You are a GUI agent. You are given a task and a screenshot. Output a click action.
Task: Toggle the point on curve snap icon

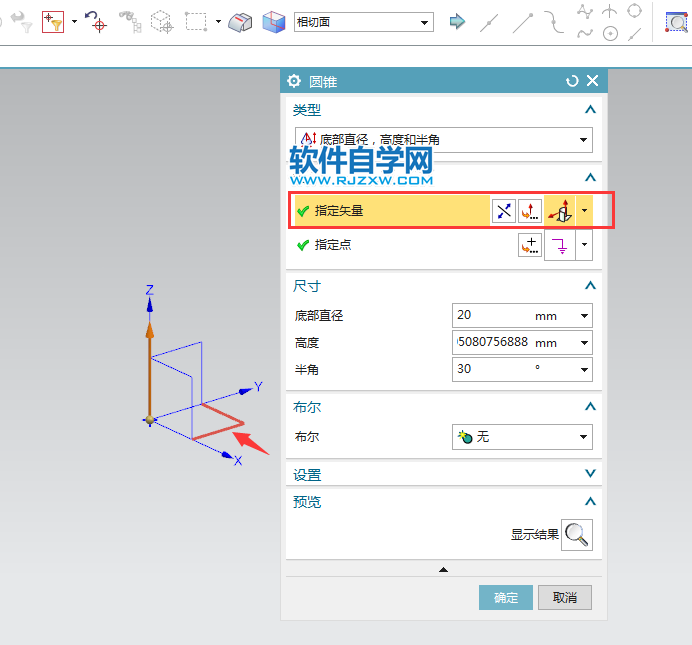coord(585,34)
